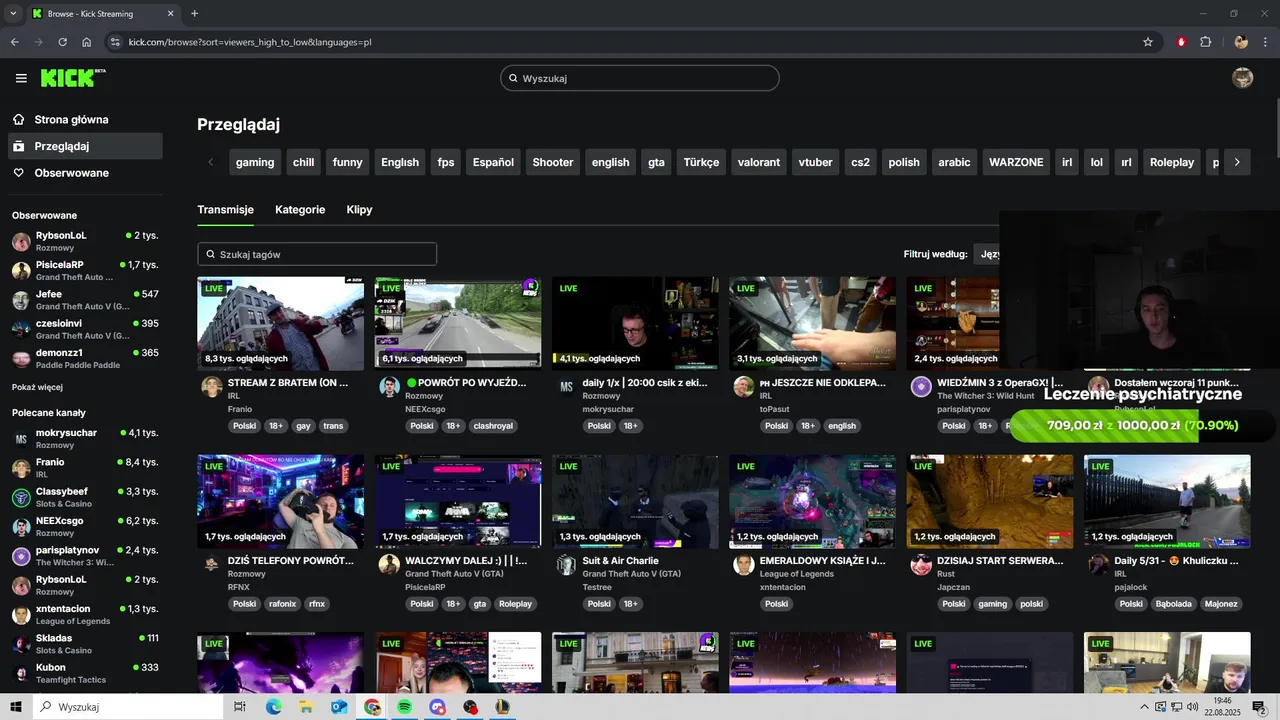
Task: Open Windows Start menu
Action: pos(16,707)
